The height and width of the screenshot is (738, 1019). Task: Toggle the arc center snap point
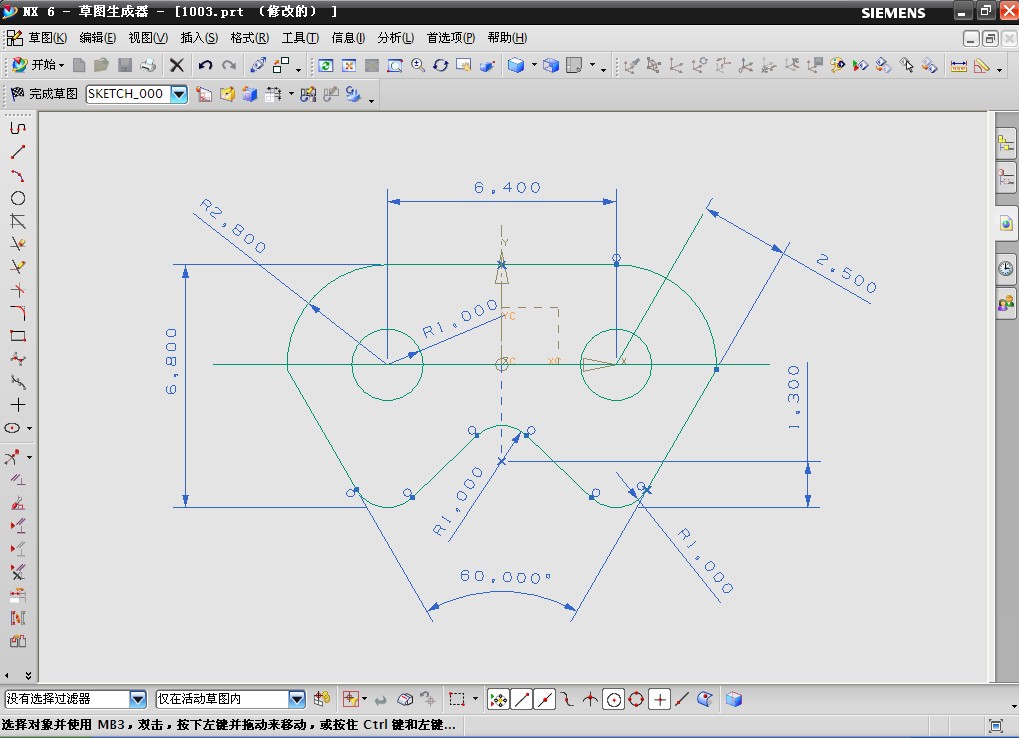point(614,700)
